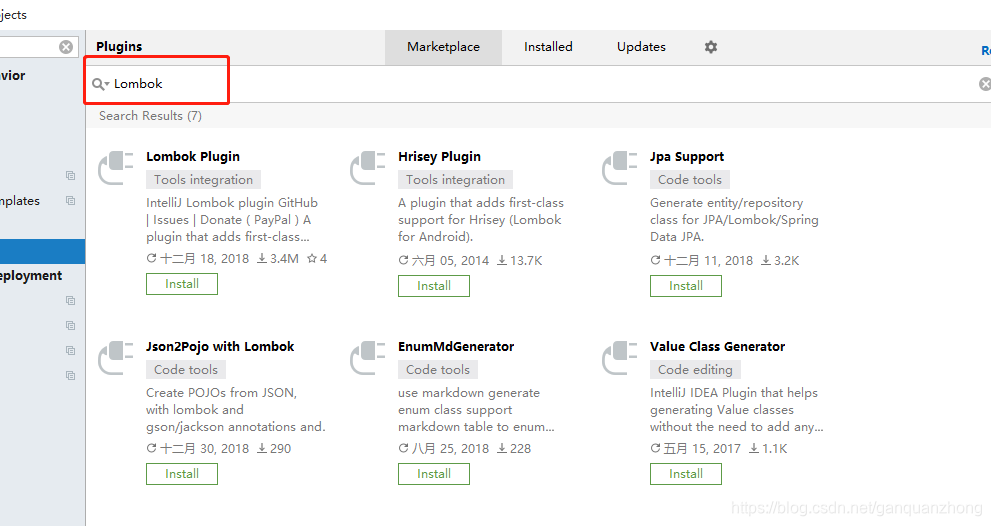This screenshot has width=991, height=526.
Task: Click the Jpa Support plugin icon
Action: pyautogui.click(x=620, y=168)
